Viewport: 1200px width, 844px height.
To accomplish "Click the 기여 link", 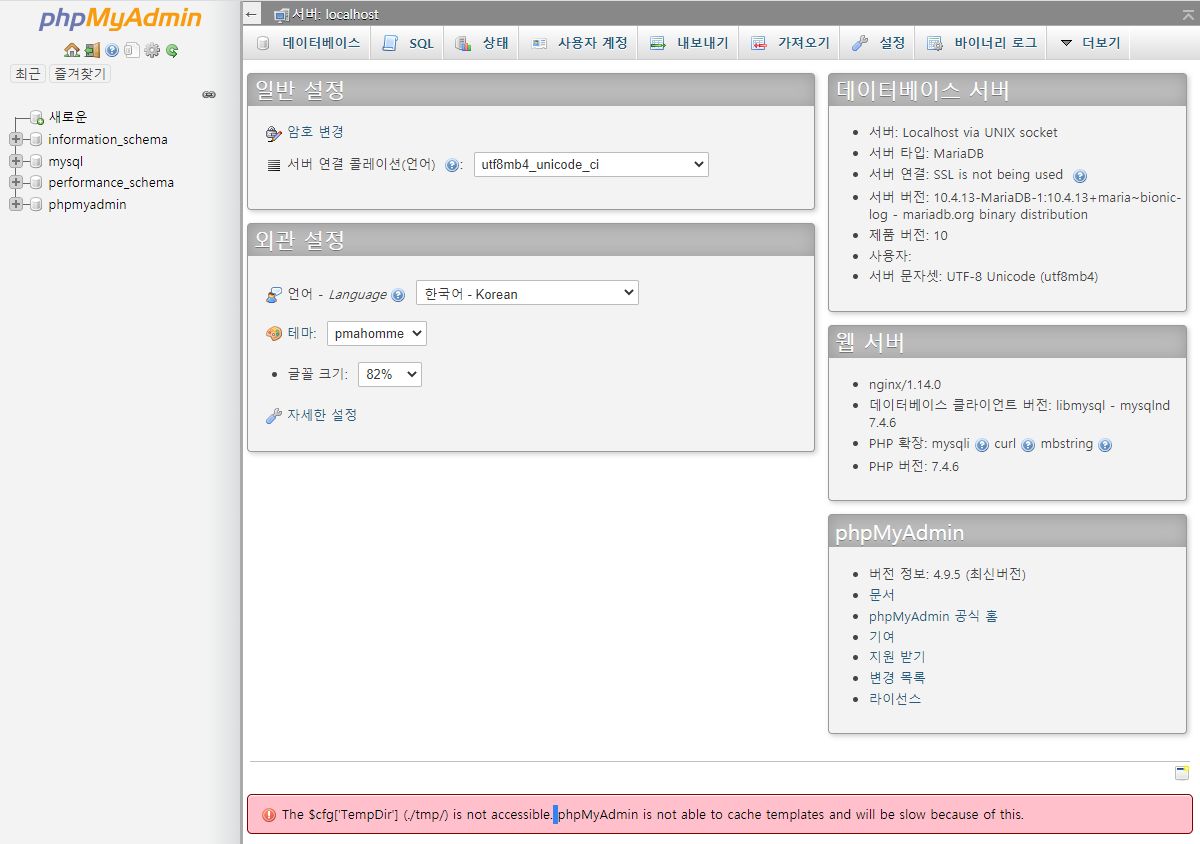I will [x=882, y=637].
